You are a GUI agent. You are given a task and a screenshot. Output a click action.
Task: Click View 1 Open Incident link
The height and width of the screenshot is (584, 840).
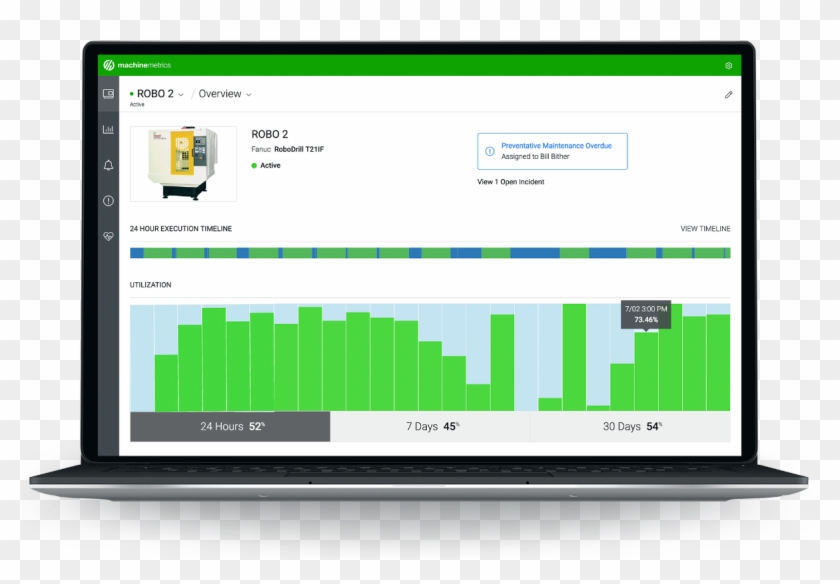tap(511, 182)
